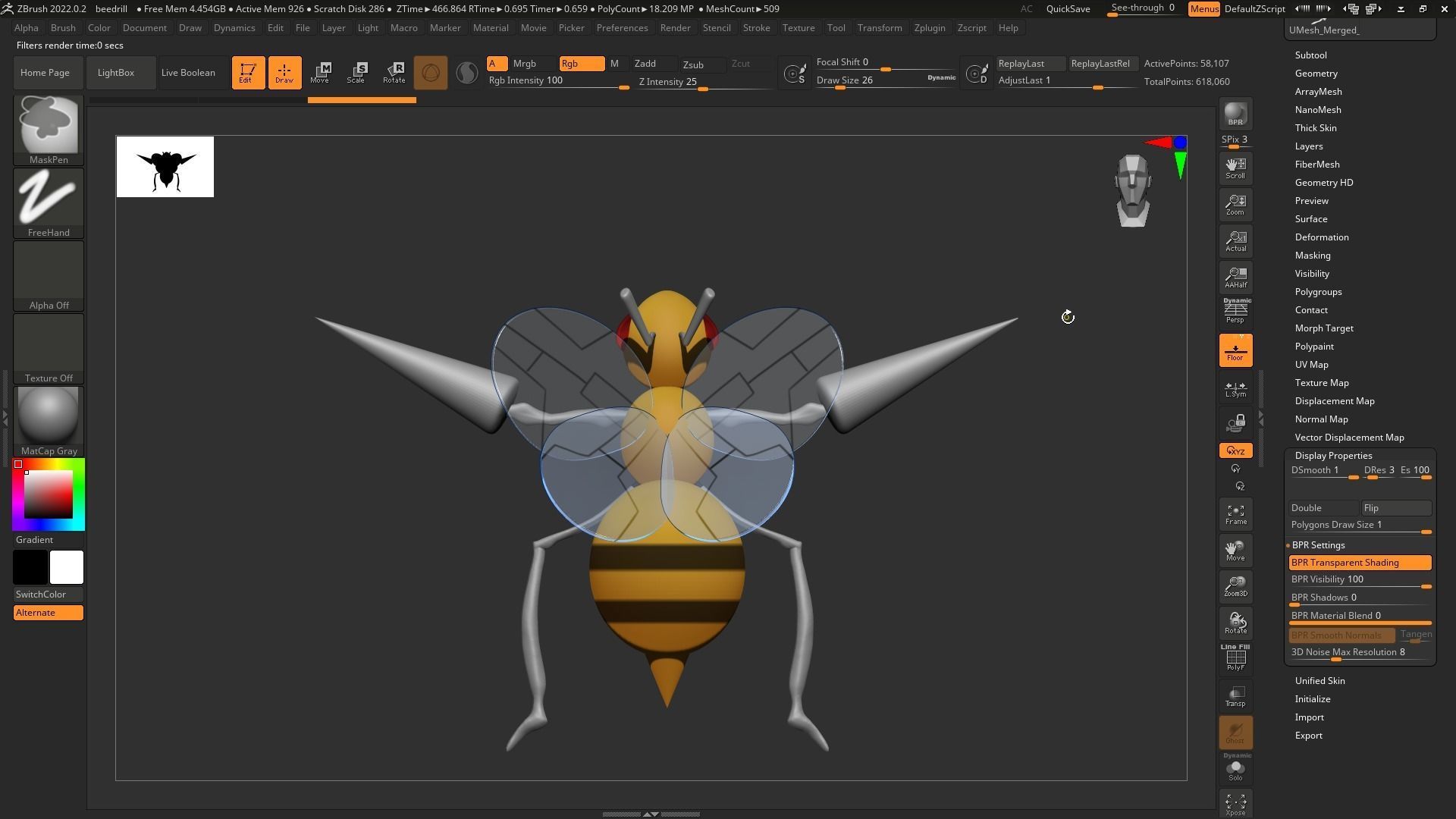Click the Rotate tool in the top toolbar
The image size is (1456, 819).
[x=394, y=73]
